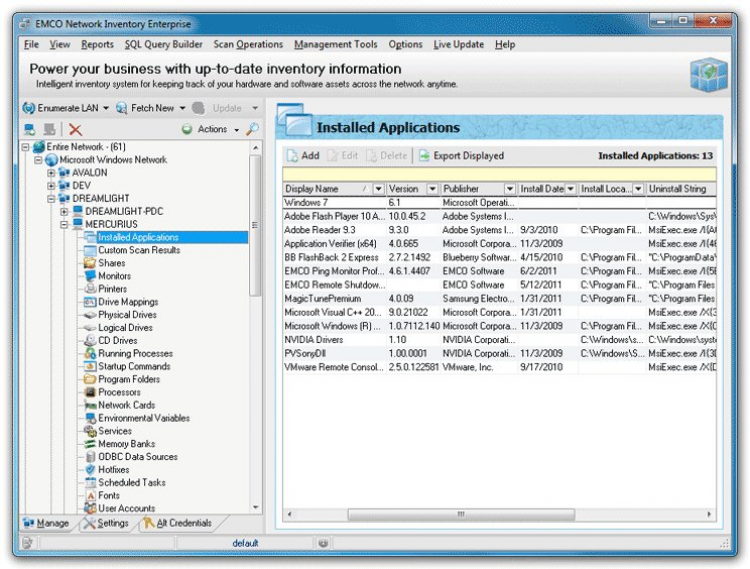Click the Fetch New button
This screenshot has height=569, width=750.
click(x=145, y=108)
